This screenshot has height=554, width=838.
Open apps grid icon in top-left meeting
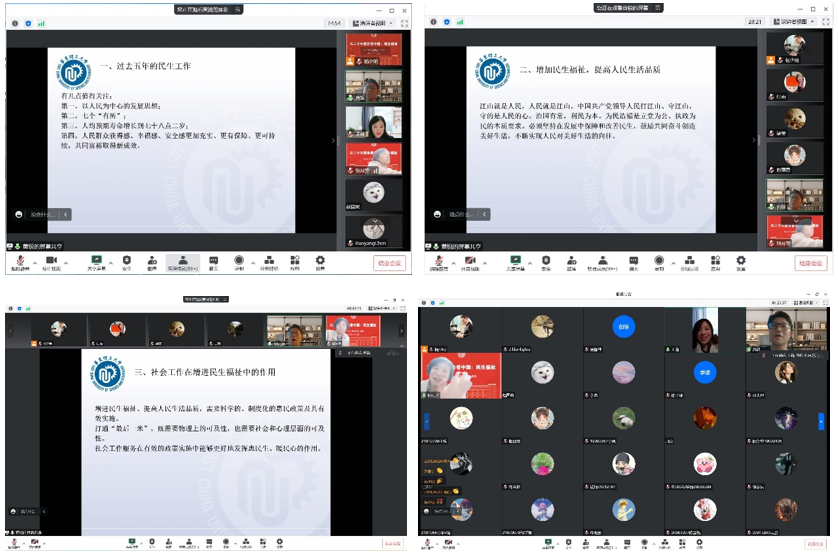294,261
